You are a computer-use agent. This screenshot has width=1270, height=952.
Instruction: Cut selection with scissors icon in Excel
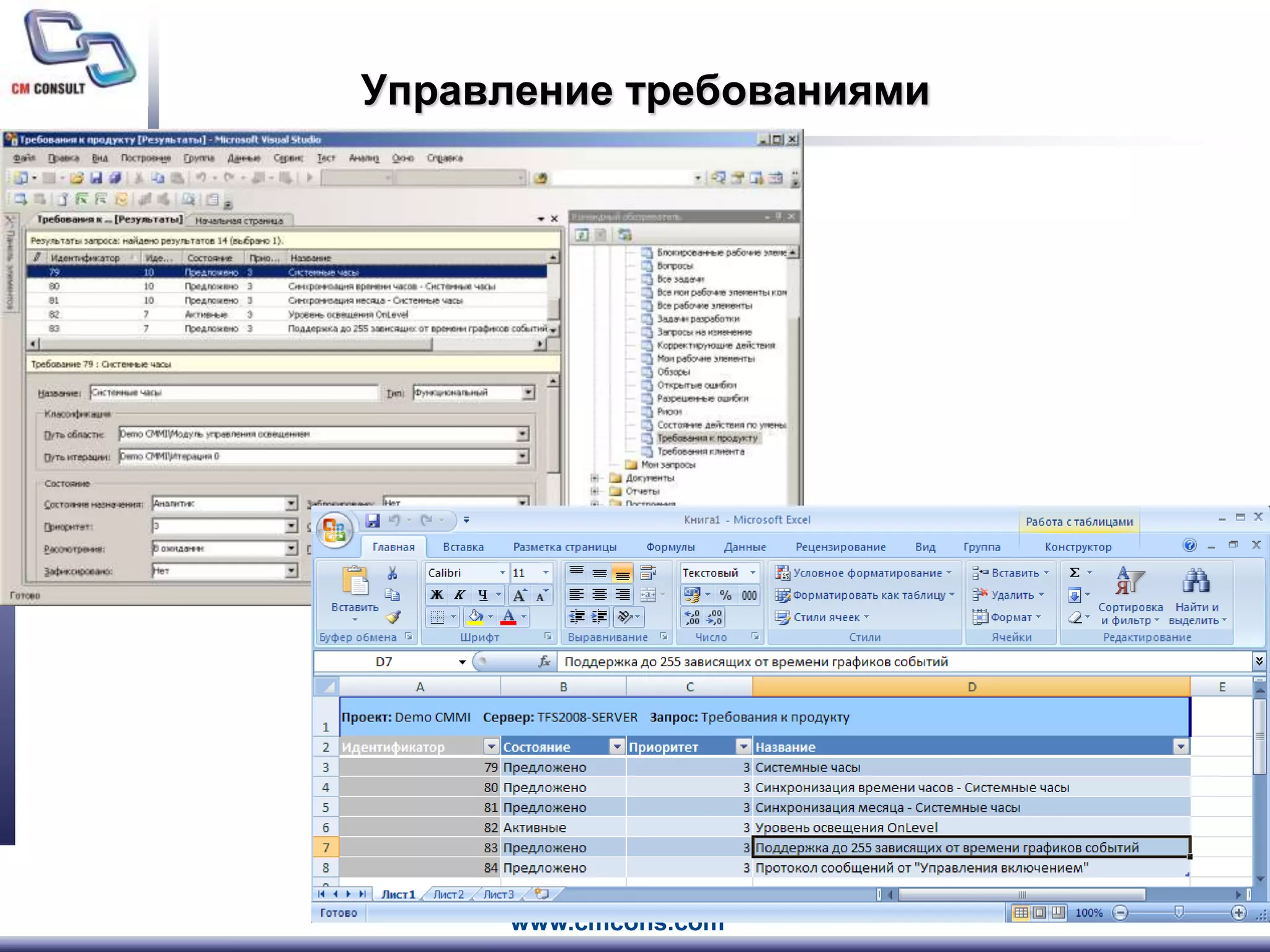click(x=392, y=573)
